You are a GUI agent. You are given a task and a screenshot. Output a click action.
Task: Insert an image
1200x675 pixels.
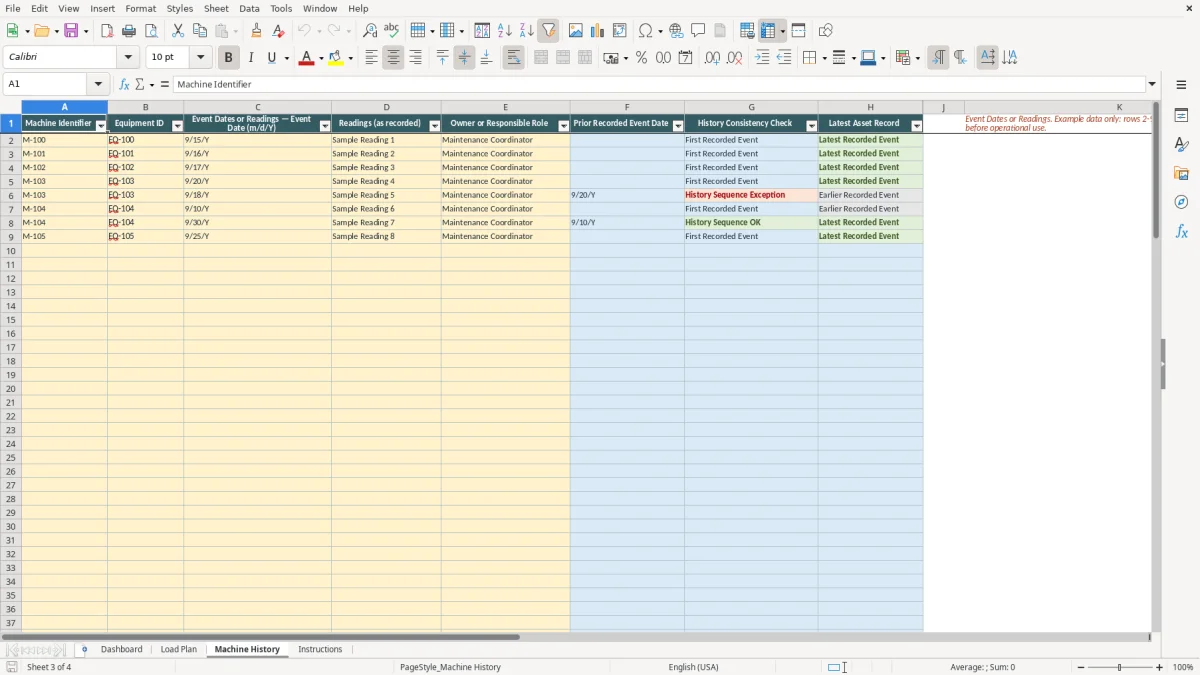(575, 31)
